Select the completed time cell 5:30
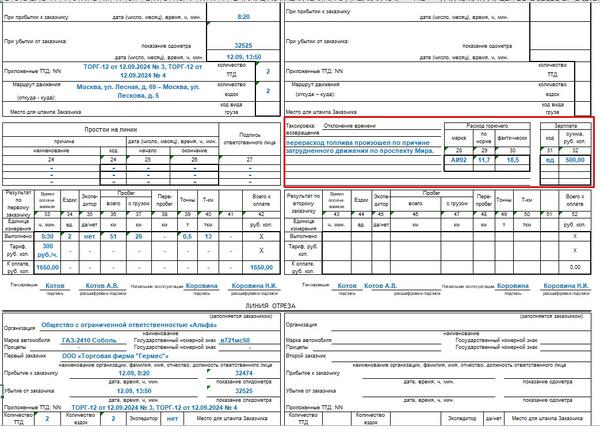This screenshot has width=600, height=438. [49, 236]
